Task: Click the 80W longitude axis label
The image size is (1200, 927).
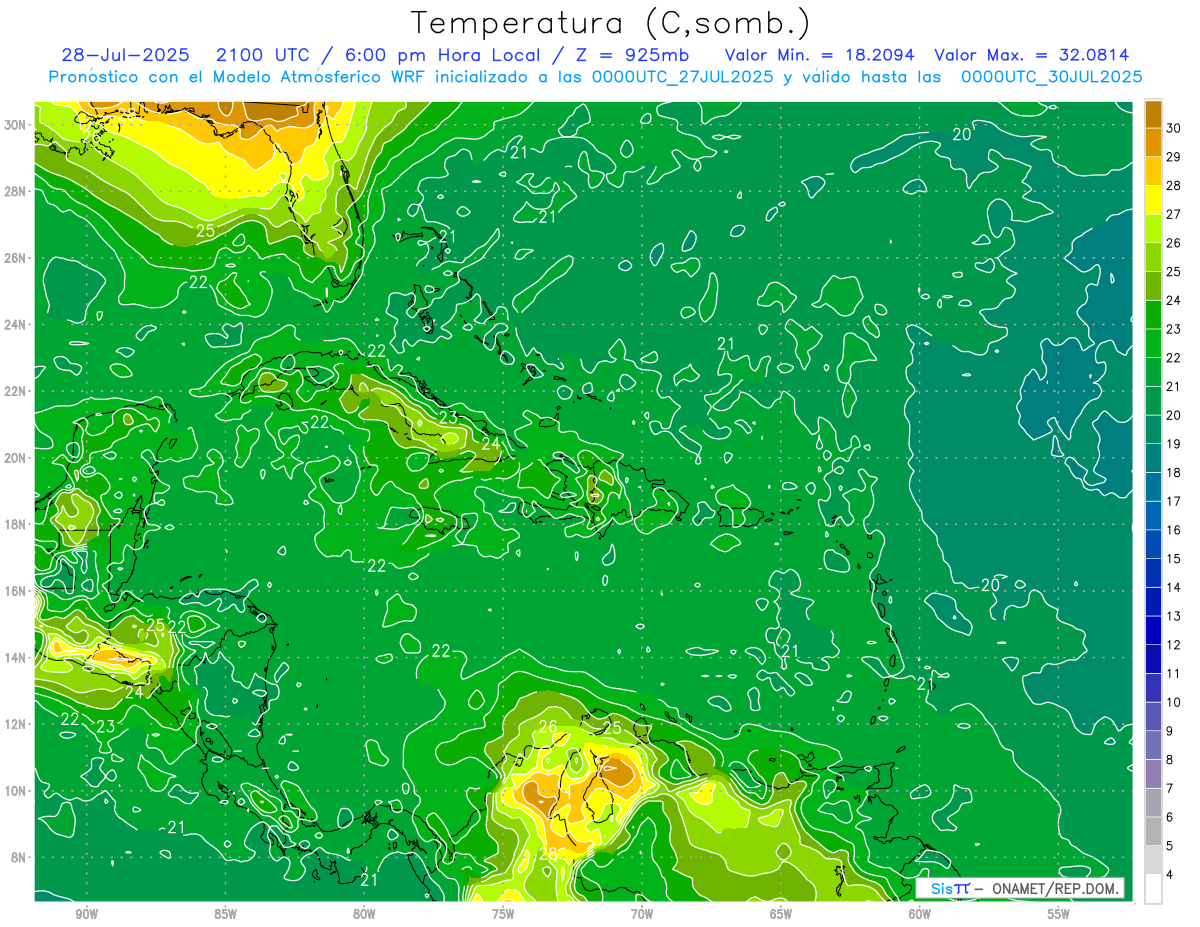Action: point(364,914)
